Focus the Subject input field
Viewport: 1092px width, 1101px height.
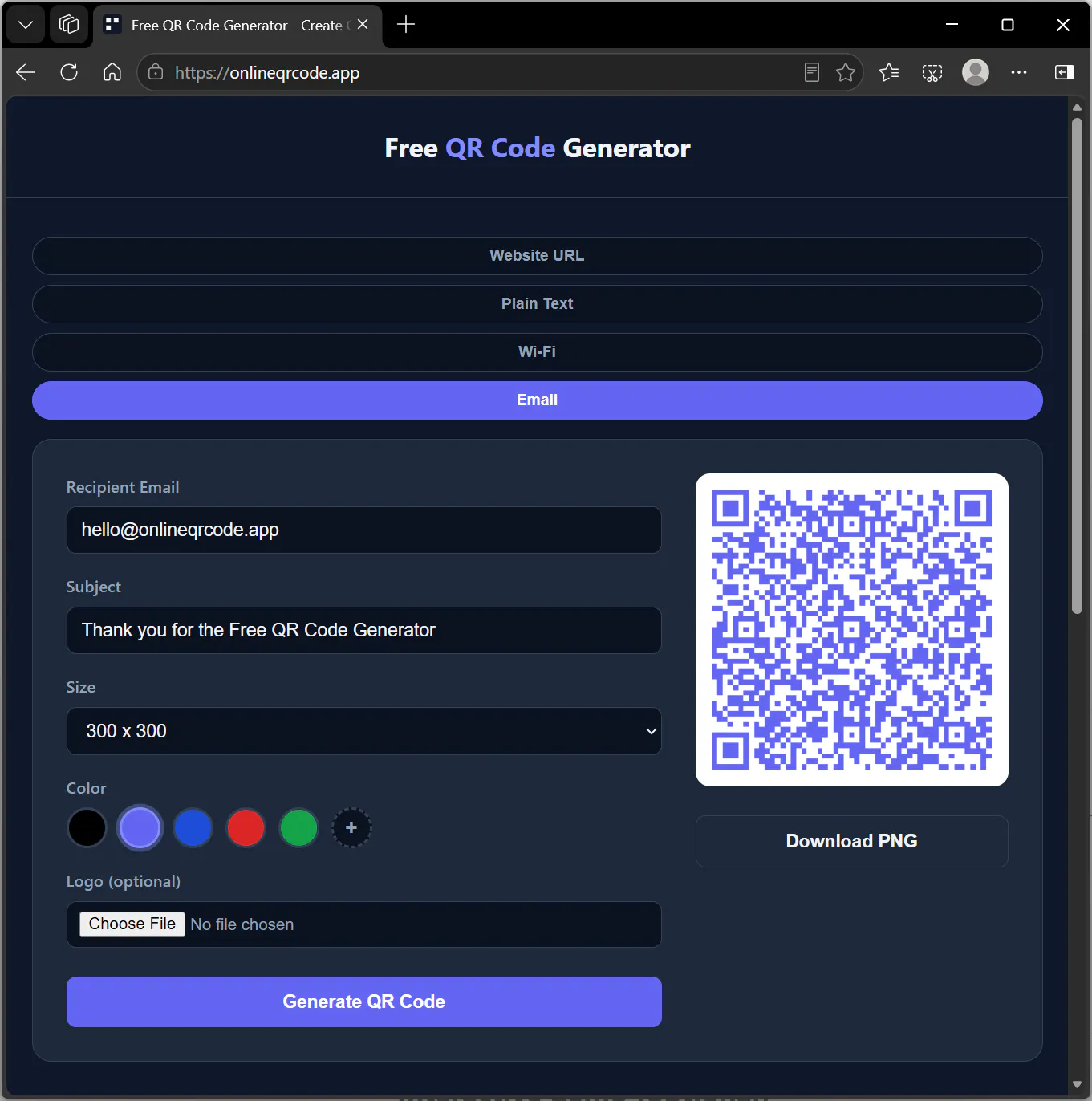(x=364, y=630)
